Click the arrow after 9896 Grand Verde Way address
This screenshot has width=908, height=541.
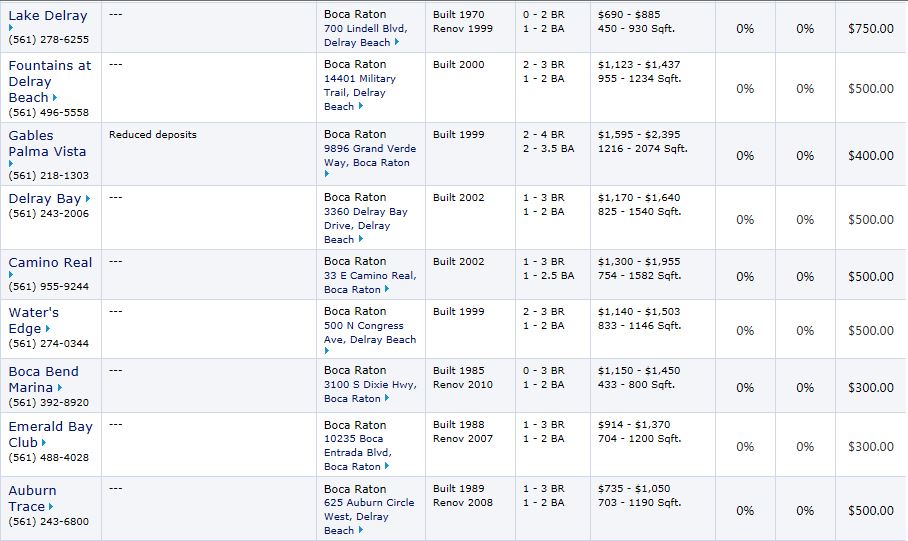[x=327, y=174]
